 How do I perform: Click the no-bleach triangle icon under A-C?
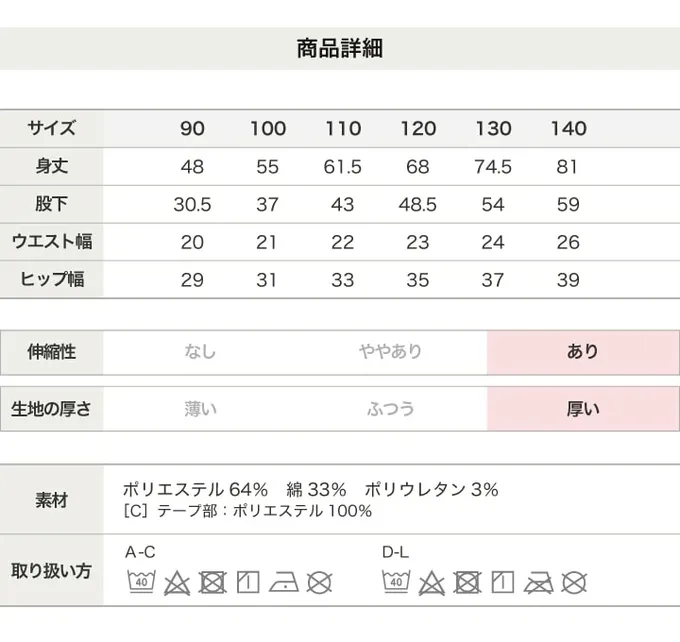[x=177, y=581]
